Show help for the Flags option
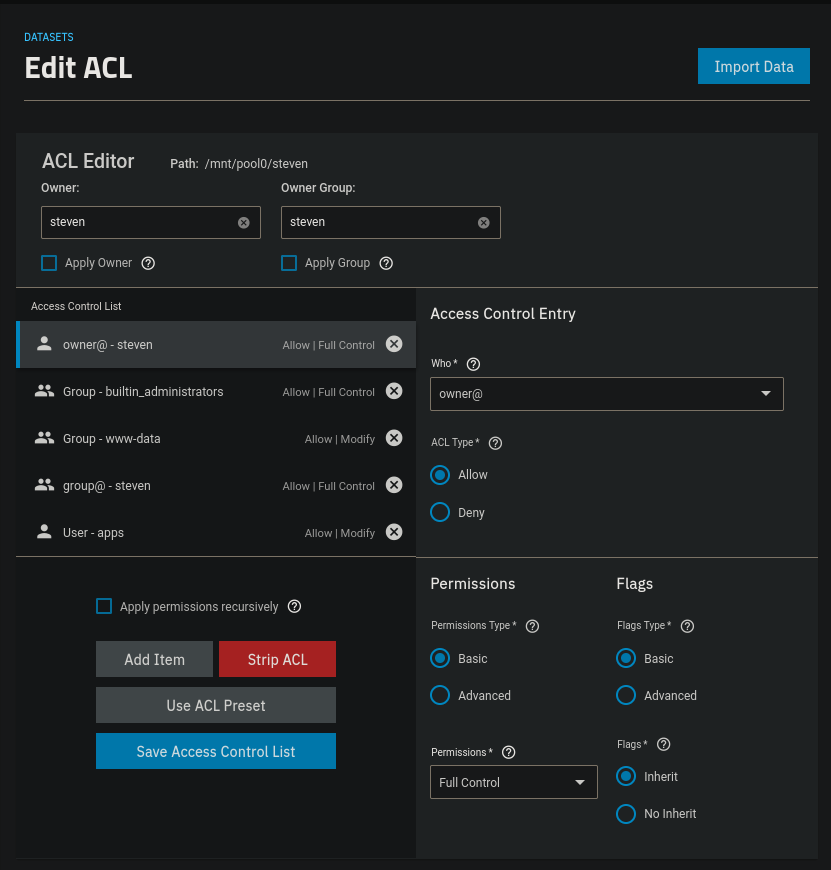The width and height of the screenshot is (831, 870). click(663, 745)
